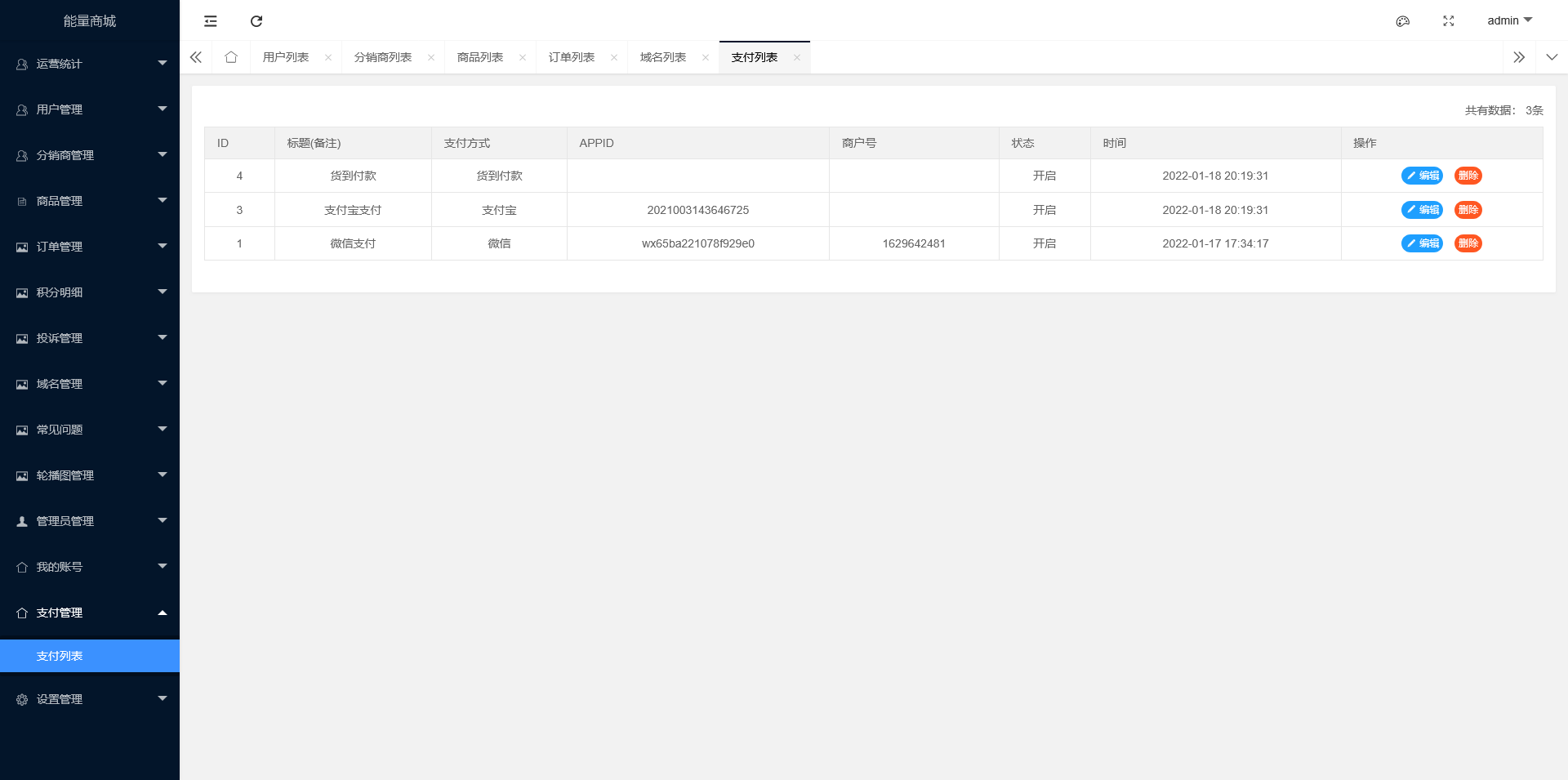Toggle the sidebar collapse icon
This screenshot has width=1568, height=780.
coord(211,21)
